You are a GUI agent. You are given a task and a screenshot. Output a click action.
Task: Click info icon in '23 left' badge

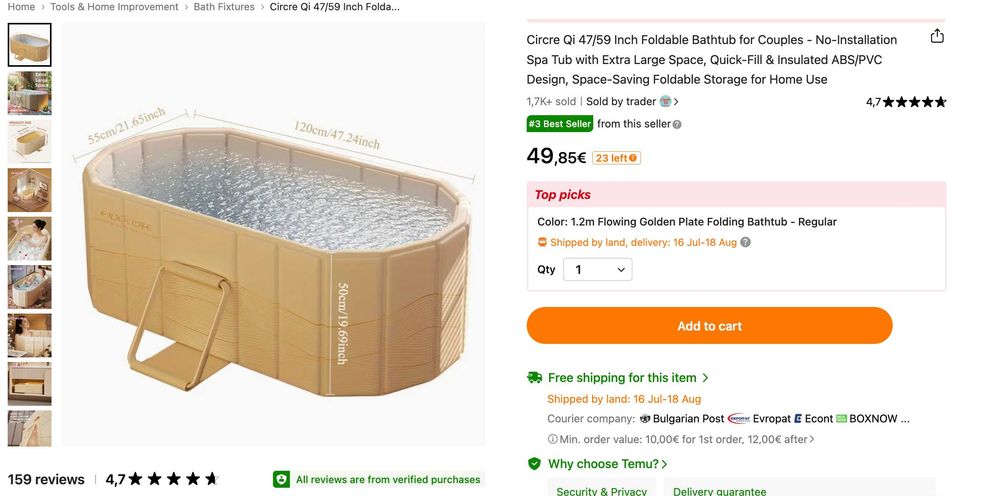pyautogui.click(x=633, y=158)
